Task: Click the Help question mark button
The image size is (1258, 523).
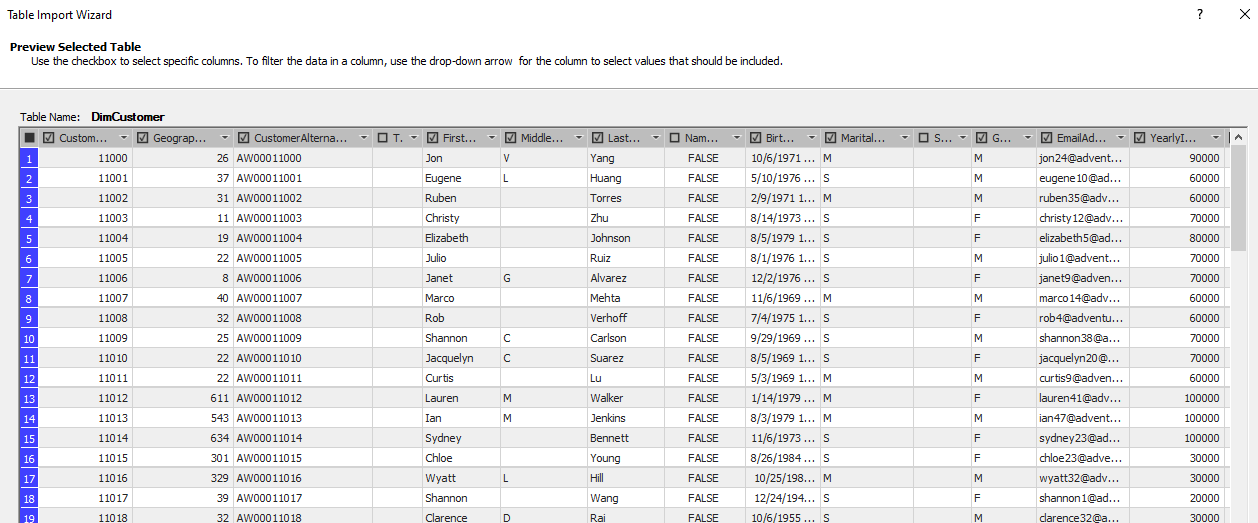Action: click(1200, 15)
